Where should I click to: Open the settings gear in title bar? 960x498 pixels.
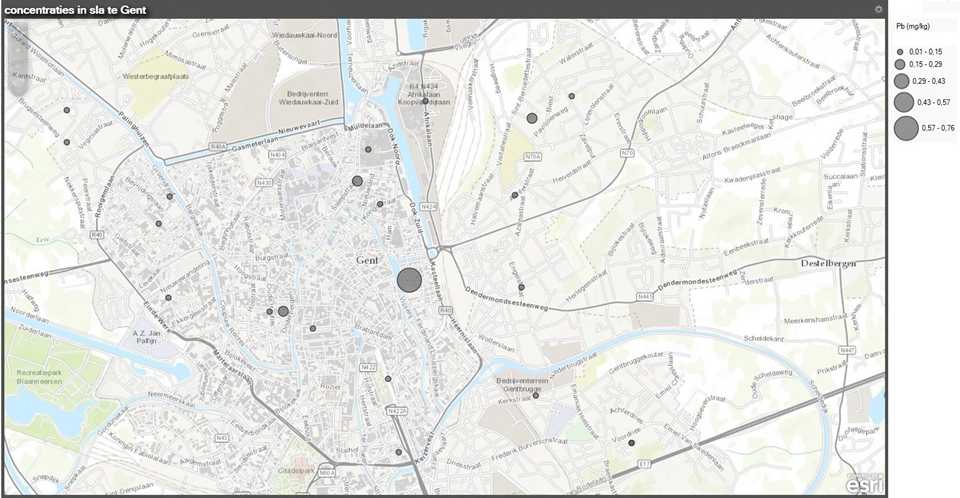click(x=878, y=9)
